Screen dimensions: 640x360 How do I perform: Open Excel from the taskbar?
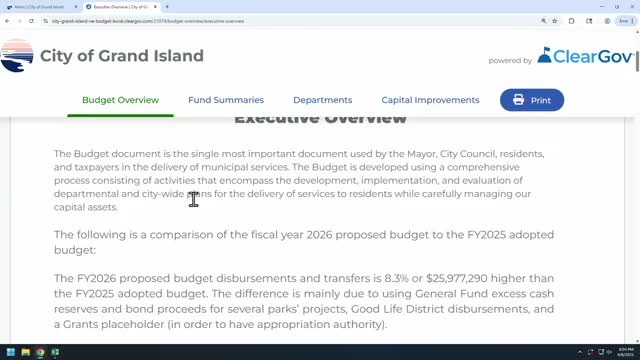click(x=55, y=352)
